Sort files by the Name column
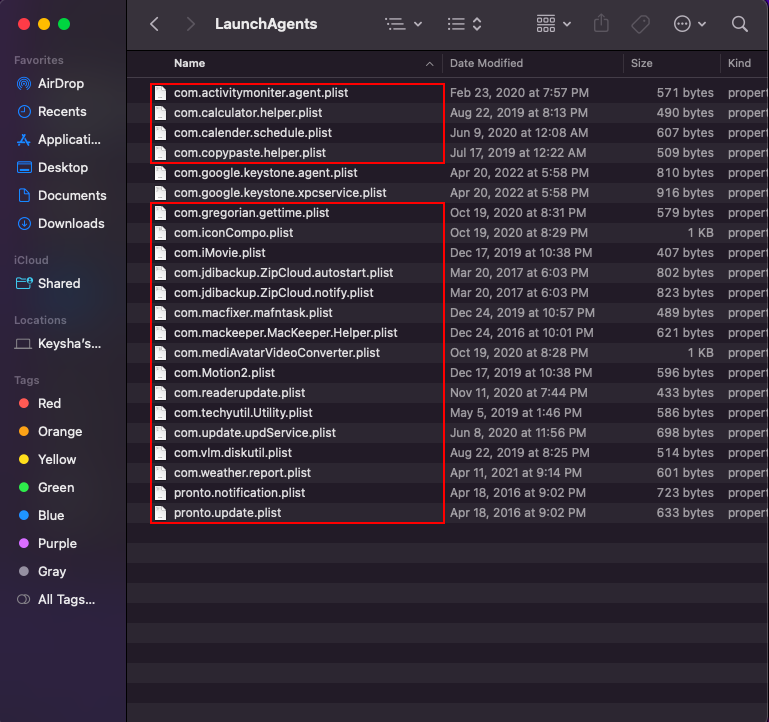The width and height of the screenshot is (769, 722). (190, 63)
